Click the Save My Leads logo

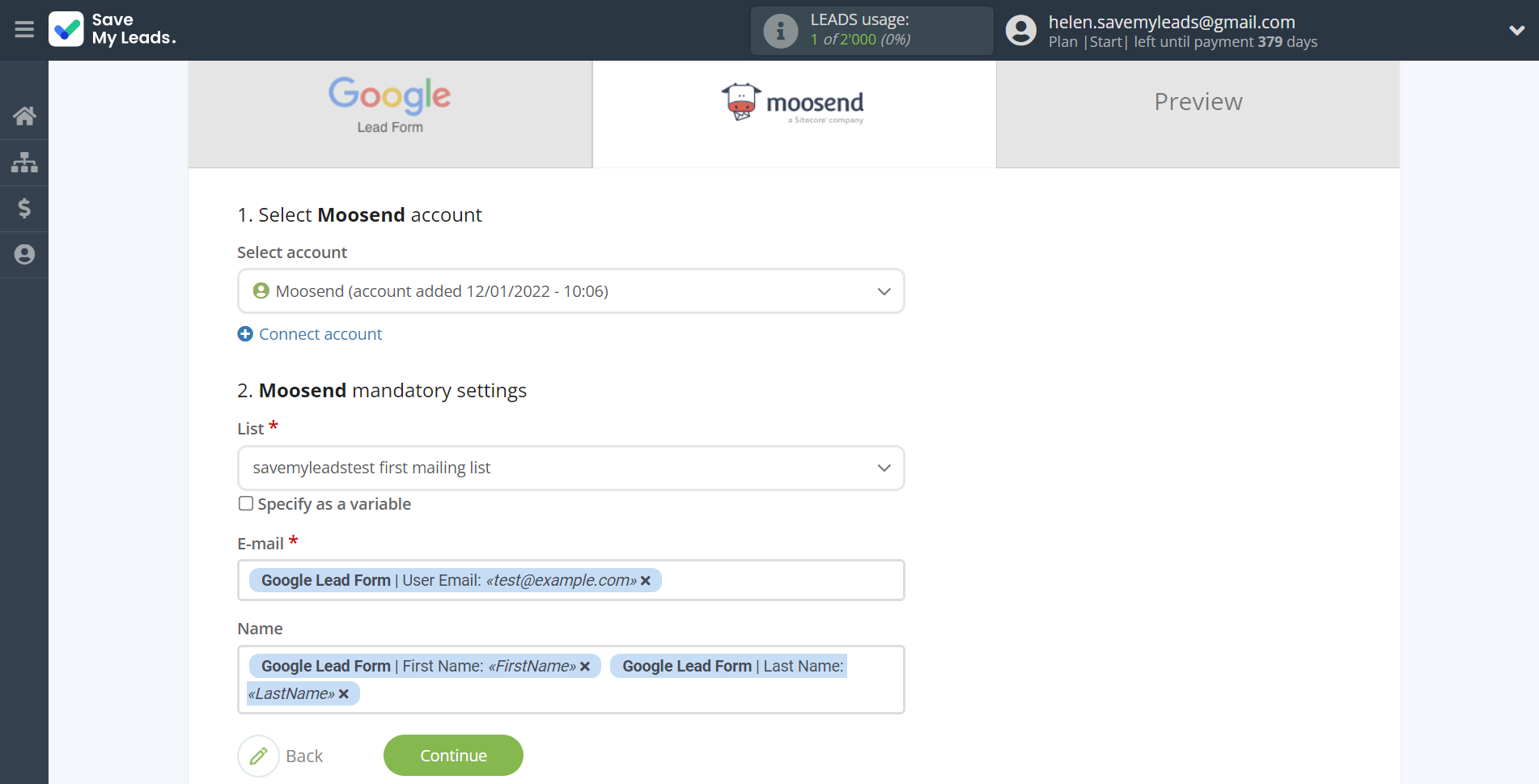point(112,29)
